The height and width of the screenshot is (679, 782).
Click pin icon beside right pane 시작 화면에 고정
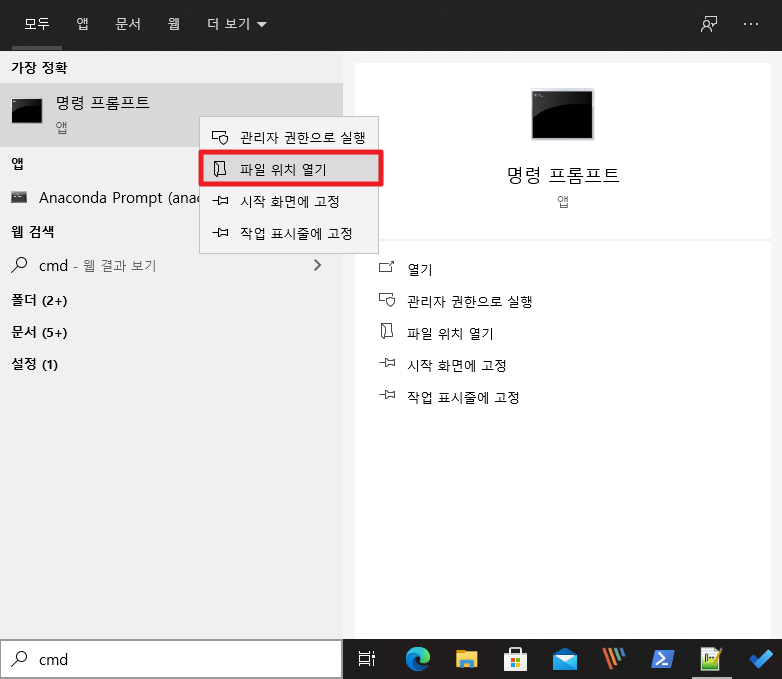pos(387,363)
